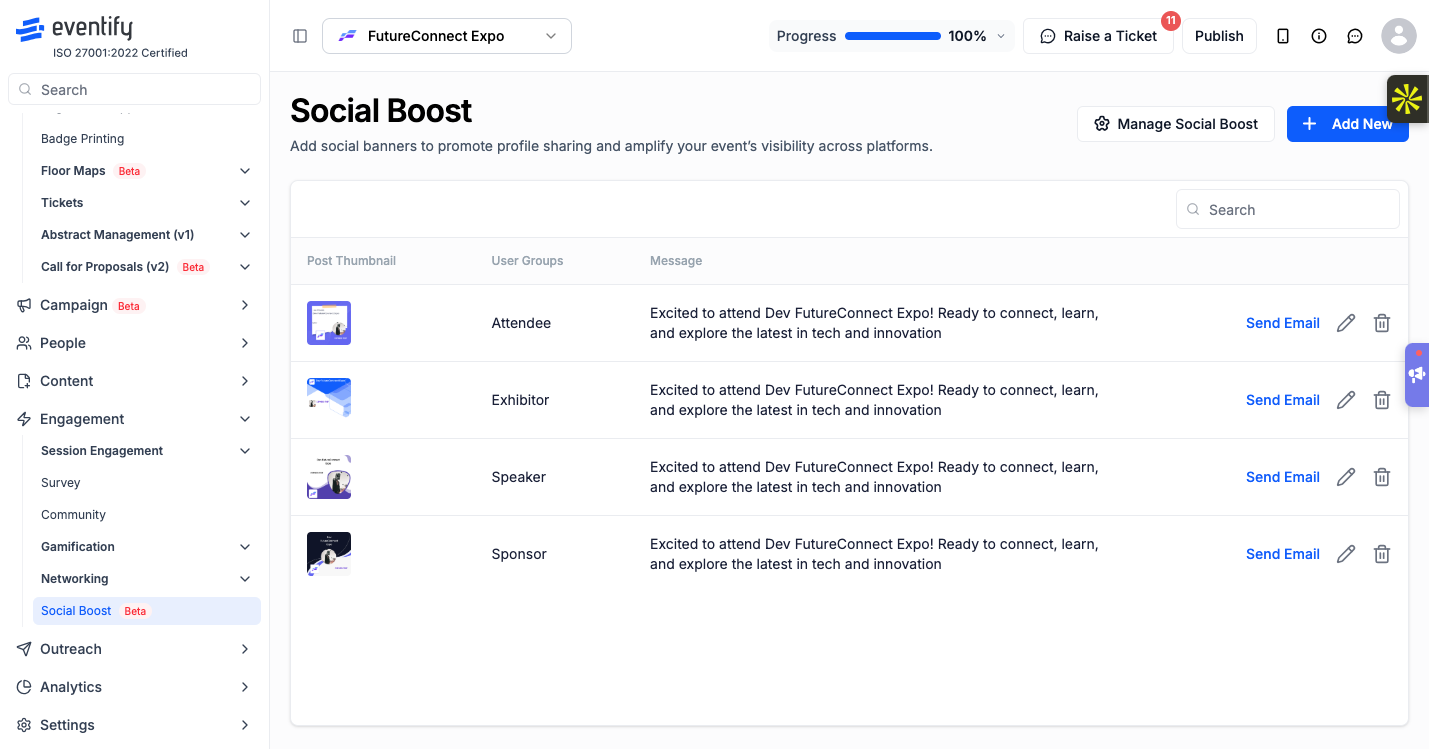Open the purple floating side widget
This screenshot has height=749, width=1429.
point(1417,375)
